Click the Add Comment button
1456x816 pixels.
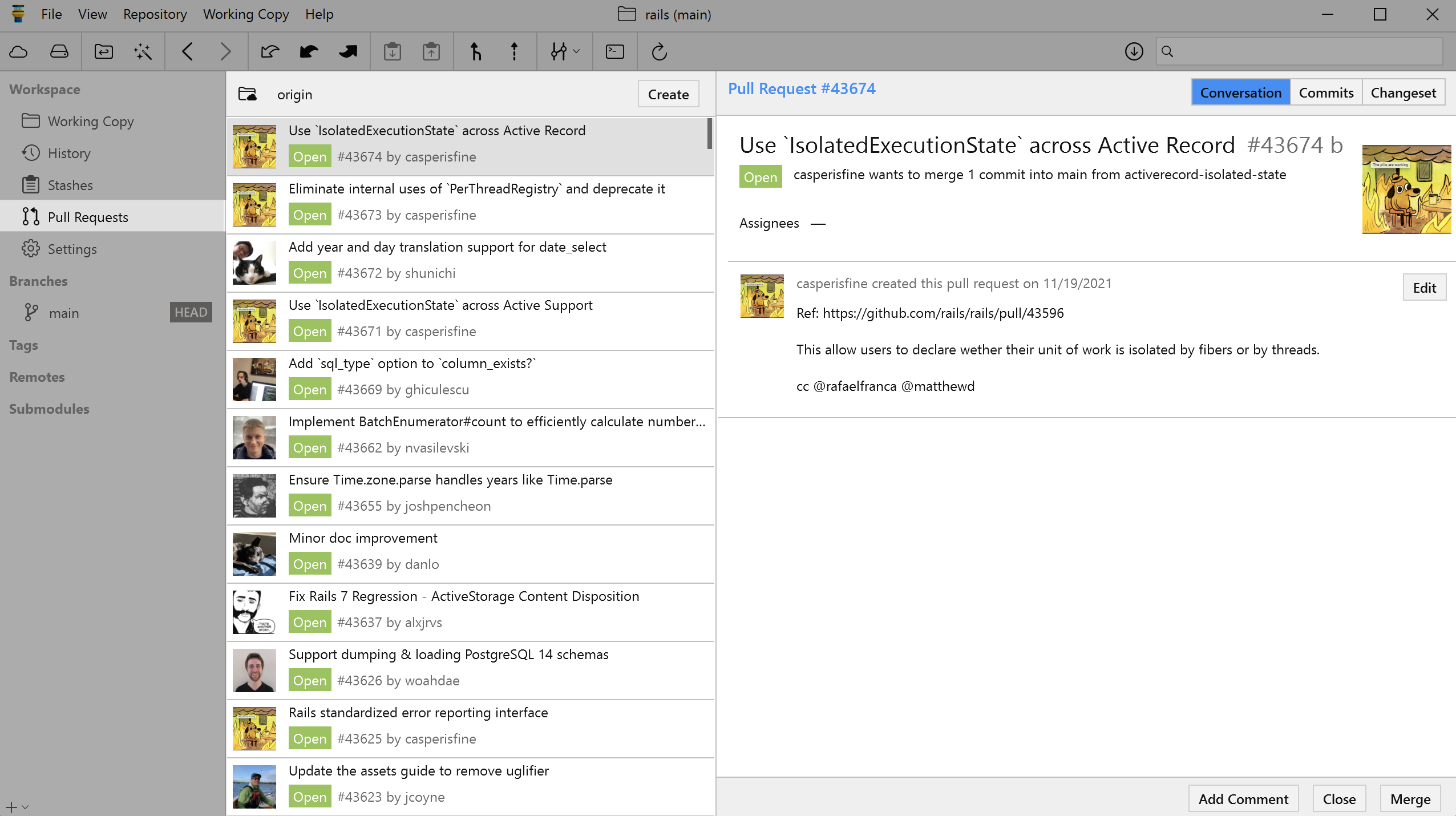[x=1243, y=799]
